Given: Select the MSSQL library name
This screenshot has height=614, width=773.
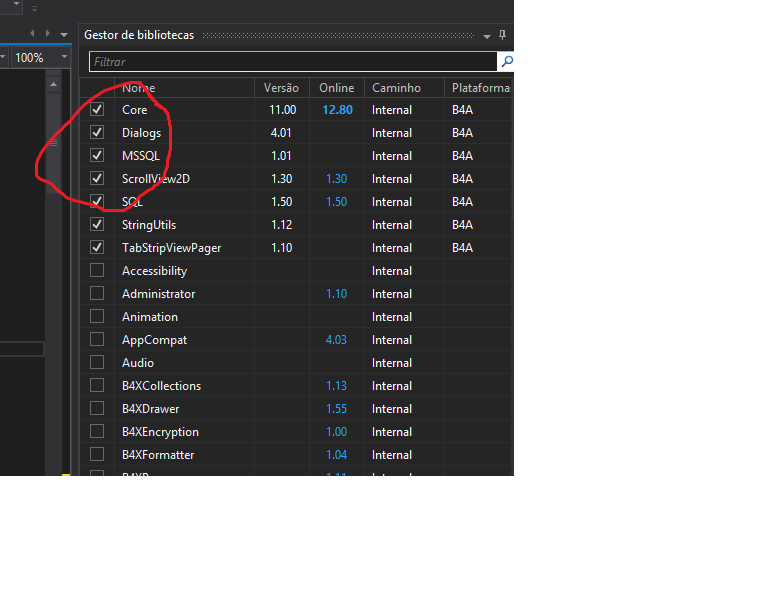Looking at the screenshot, I should click(x=141, y=156).
